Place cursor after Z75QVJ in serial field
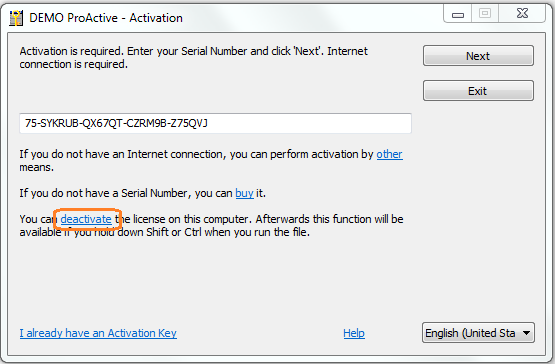 point(209,123)
